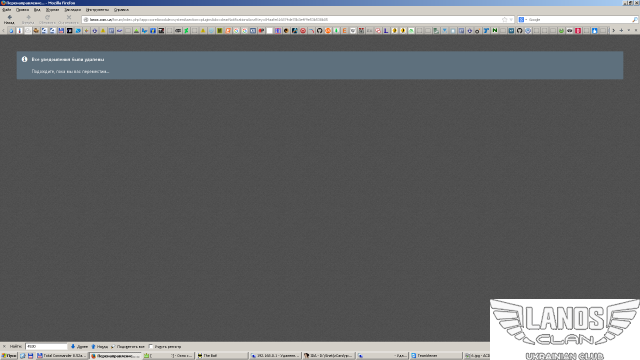The image size is (640, 360).
Task: Click the find bar search text field
Action: pos(46,347)
